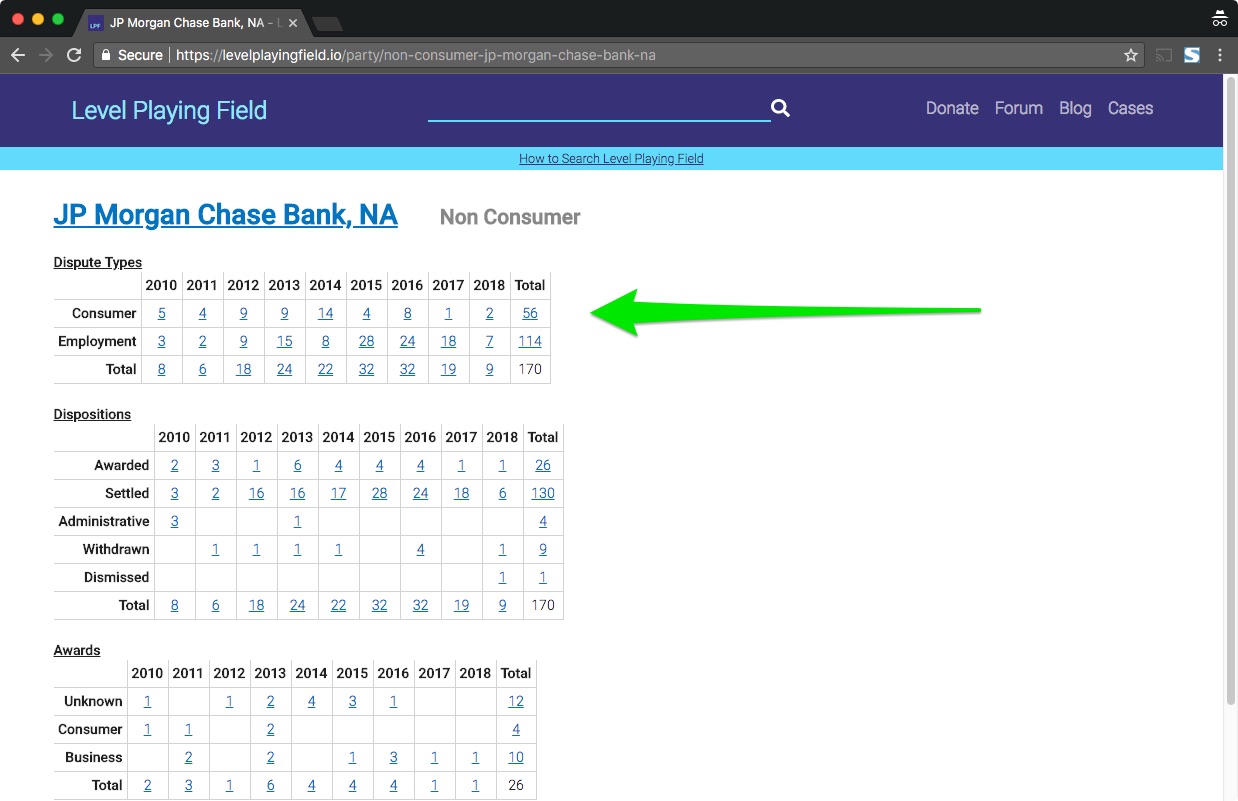Open Employment disputes 2015 value 28

(x=366, y=341)
